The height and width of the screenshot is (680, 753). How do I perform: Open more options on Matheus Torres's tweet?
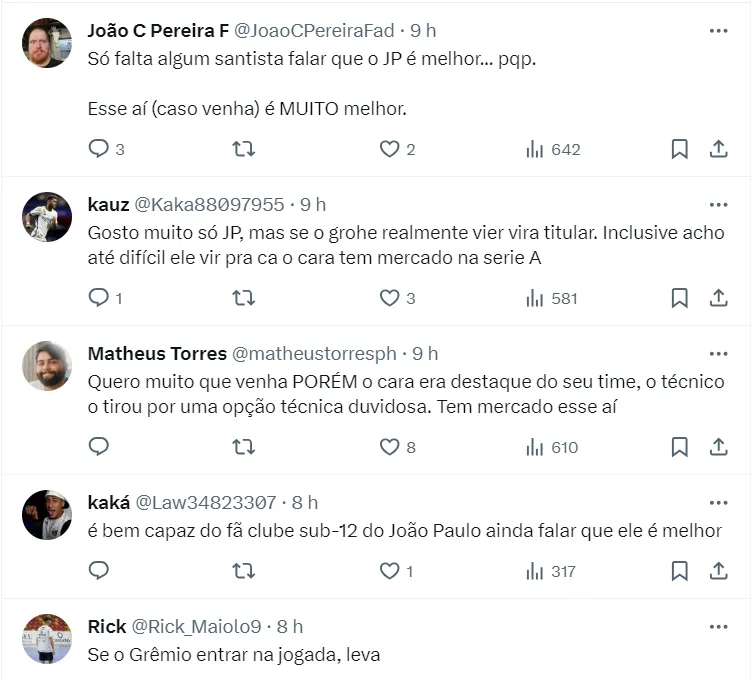(x=718, y=354)
